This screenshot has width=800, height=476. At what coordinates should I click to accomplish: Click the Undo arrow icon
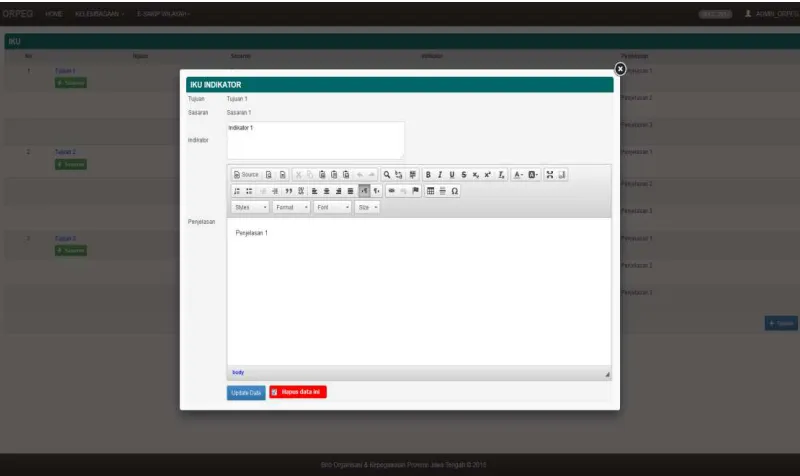click(x=360, y=174)
